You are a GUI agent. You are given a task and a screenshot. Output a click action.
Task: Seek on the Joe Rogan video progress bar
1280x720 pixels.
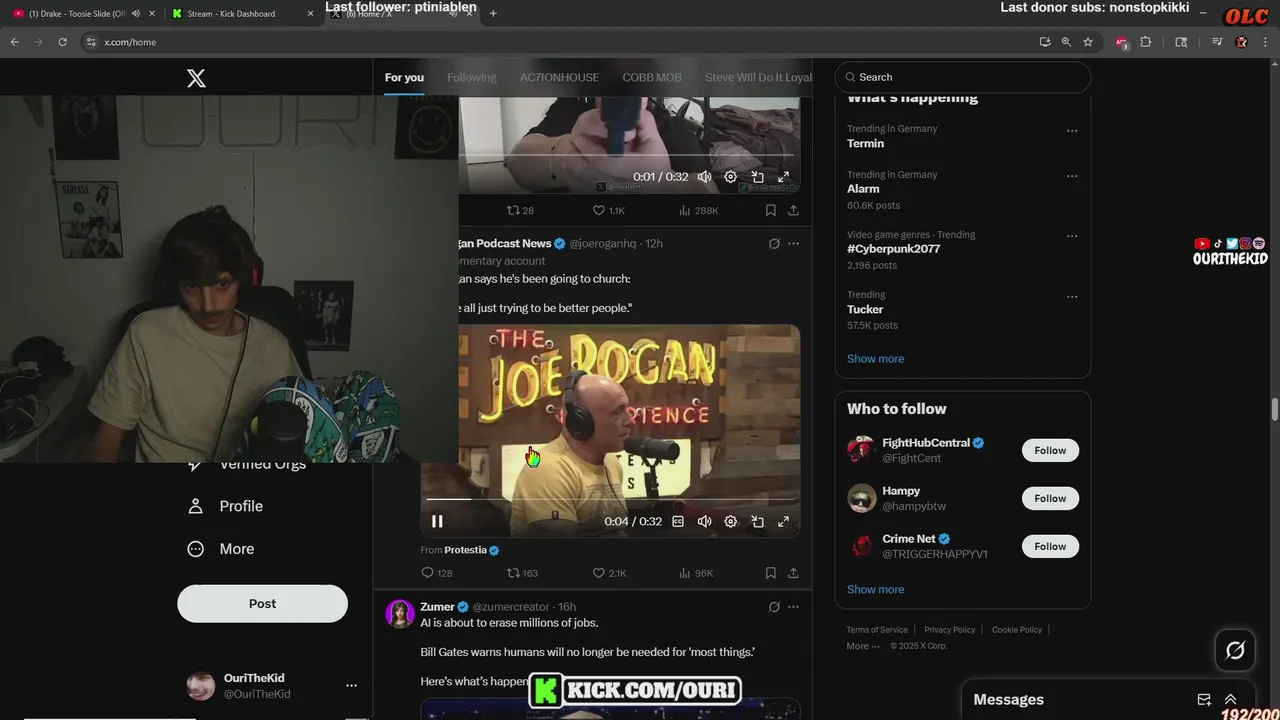610,498
